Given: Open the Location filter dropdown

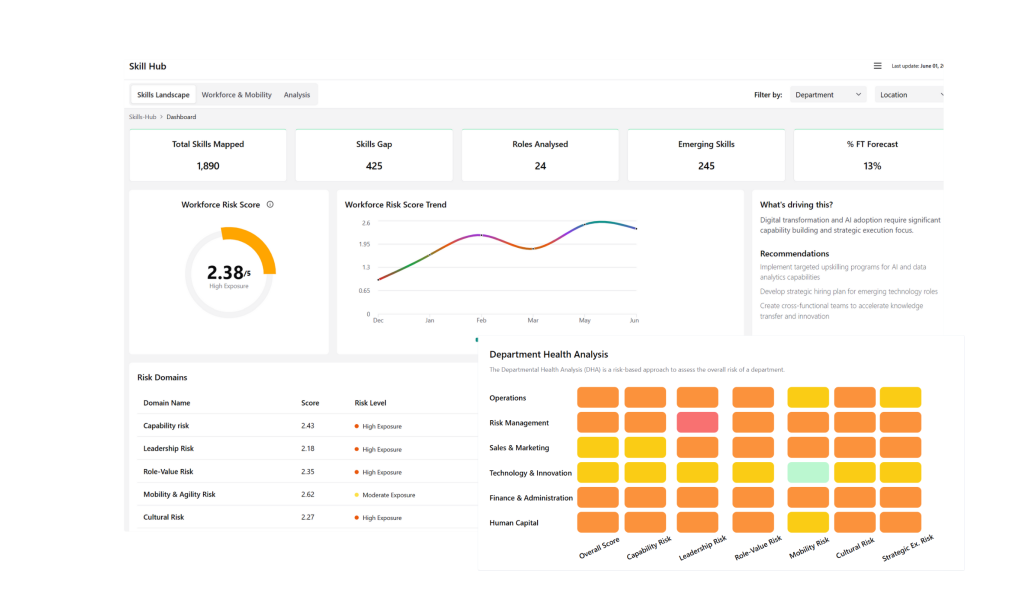Looking at the screenshot, I should (908, 95).
